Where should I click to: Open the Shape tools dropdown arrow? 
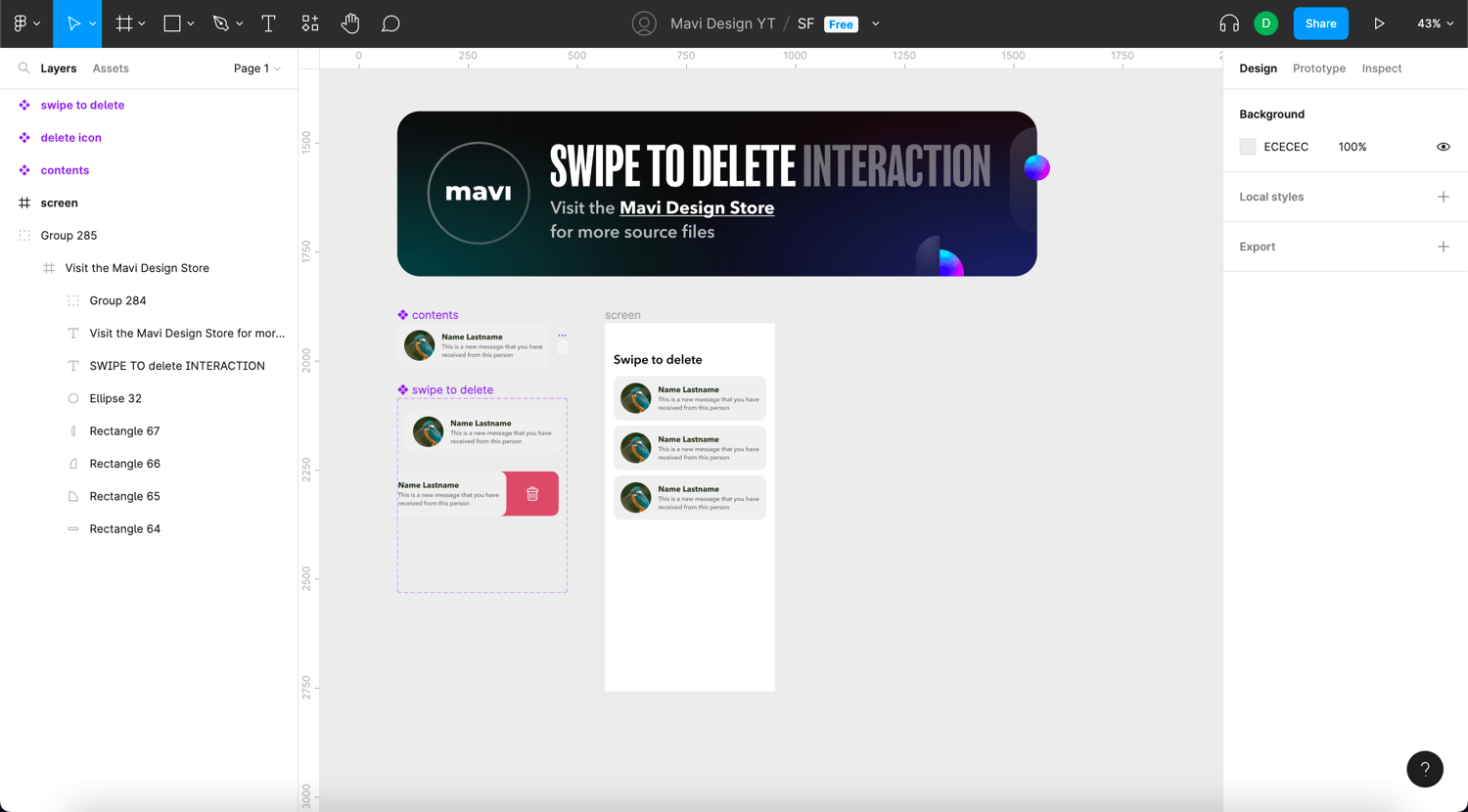[x=191, y=23]
